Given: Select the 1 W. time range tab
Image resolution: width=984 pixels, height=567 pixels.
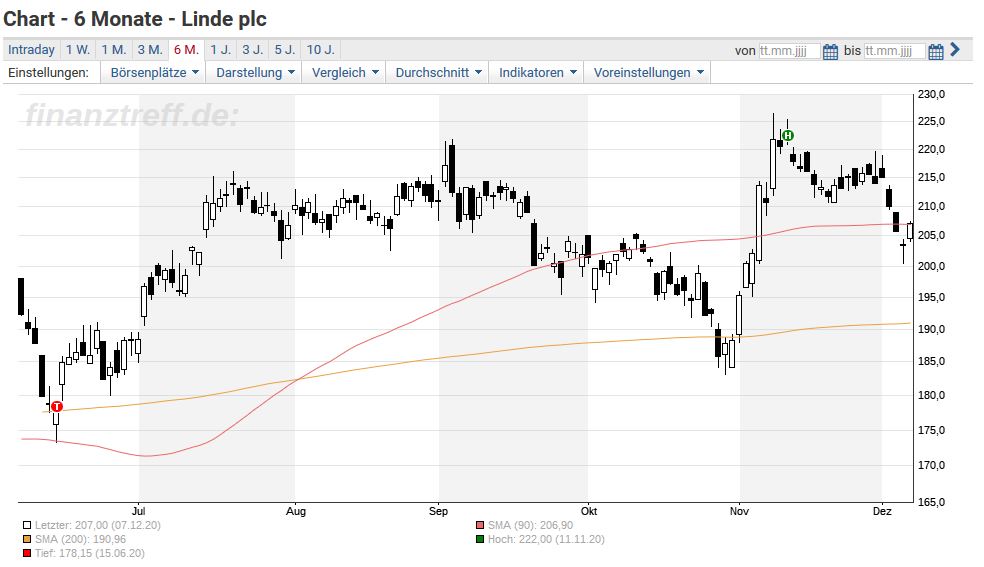Looking at the screenshot, I should pyautogui.click(x=78, y=50).
